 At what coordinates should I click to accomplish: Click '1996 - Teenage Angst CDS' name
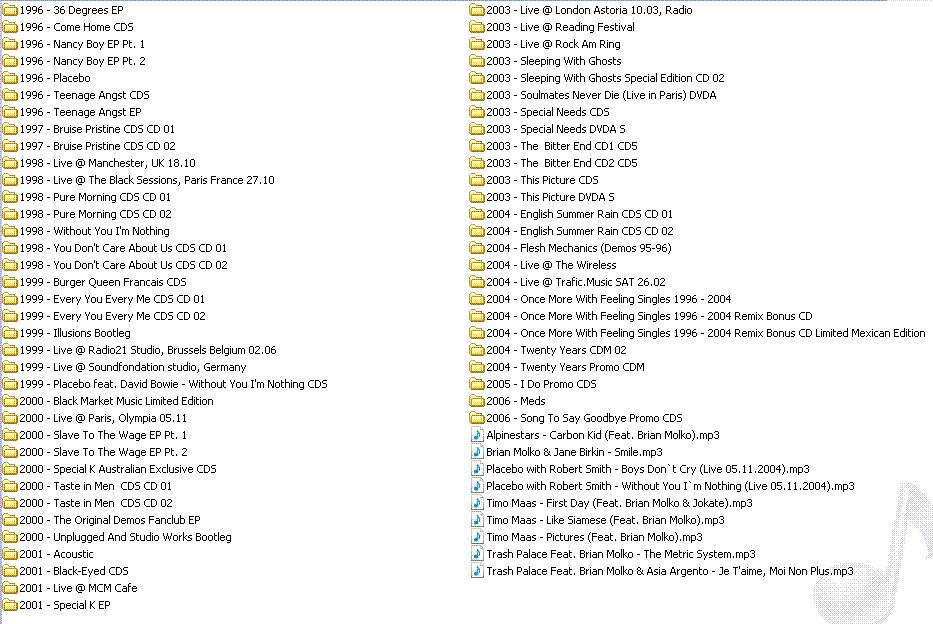(x=84, y=95)
